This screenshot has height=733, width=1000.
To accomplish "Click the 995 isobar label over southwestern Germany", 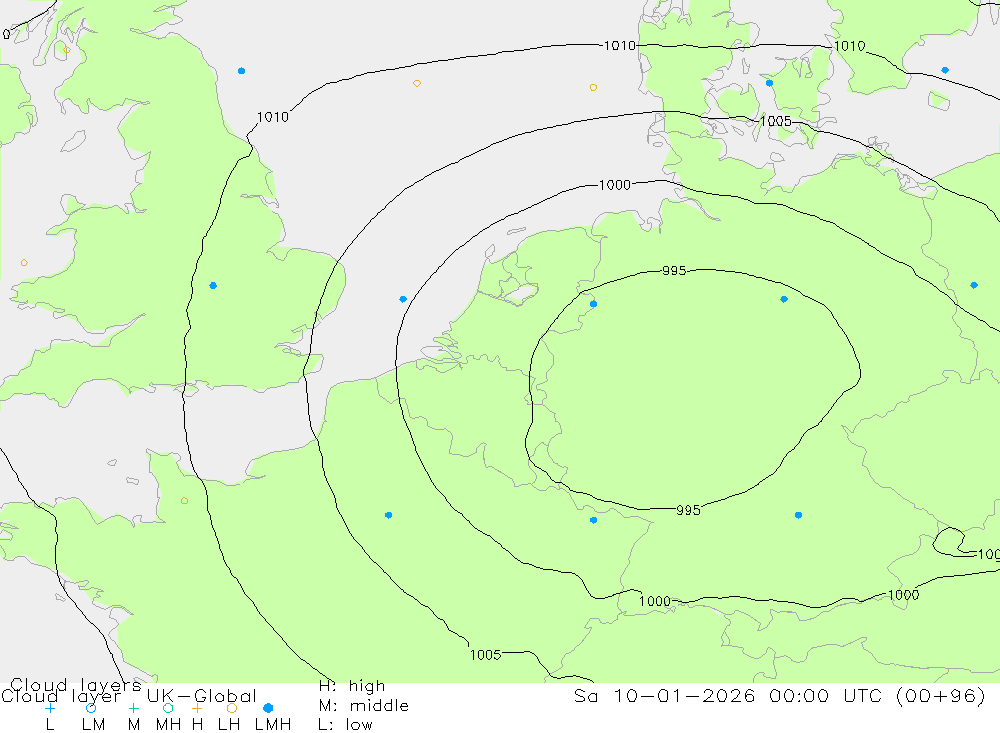I will tap(688, 510).
